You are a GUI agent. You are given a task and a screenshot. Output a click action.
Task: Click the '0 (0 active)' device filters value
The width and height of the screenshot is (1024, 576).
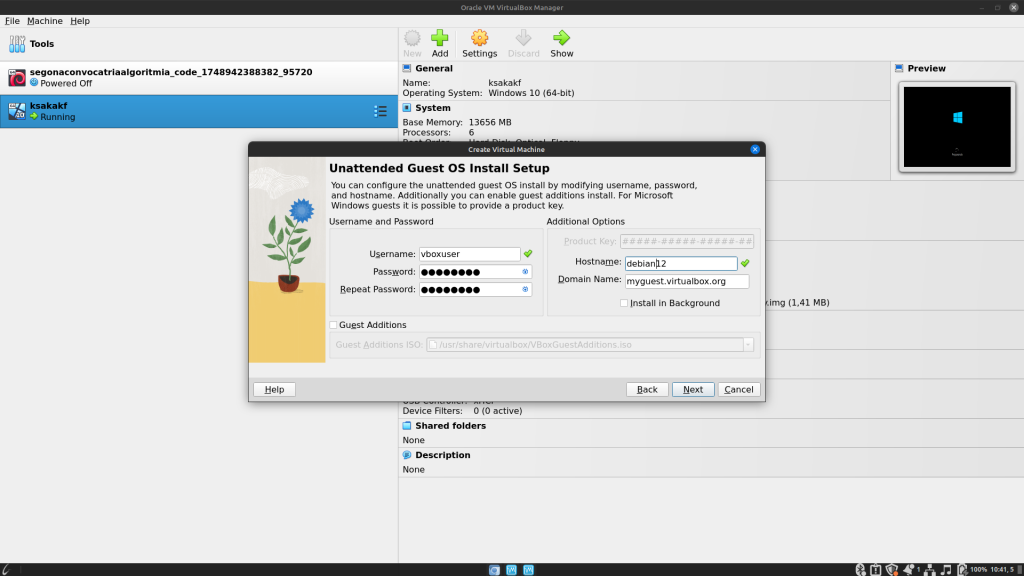(x=497, y=411)
